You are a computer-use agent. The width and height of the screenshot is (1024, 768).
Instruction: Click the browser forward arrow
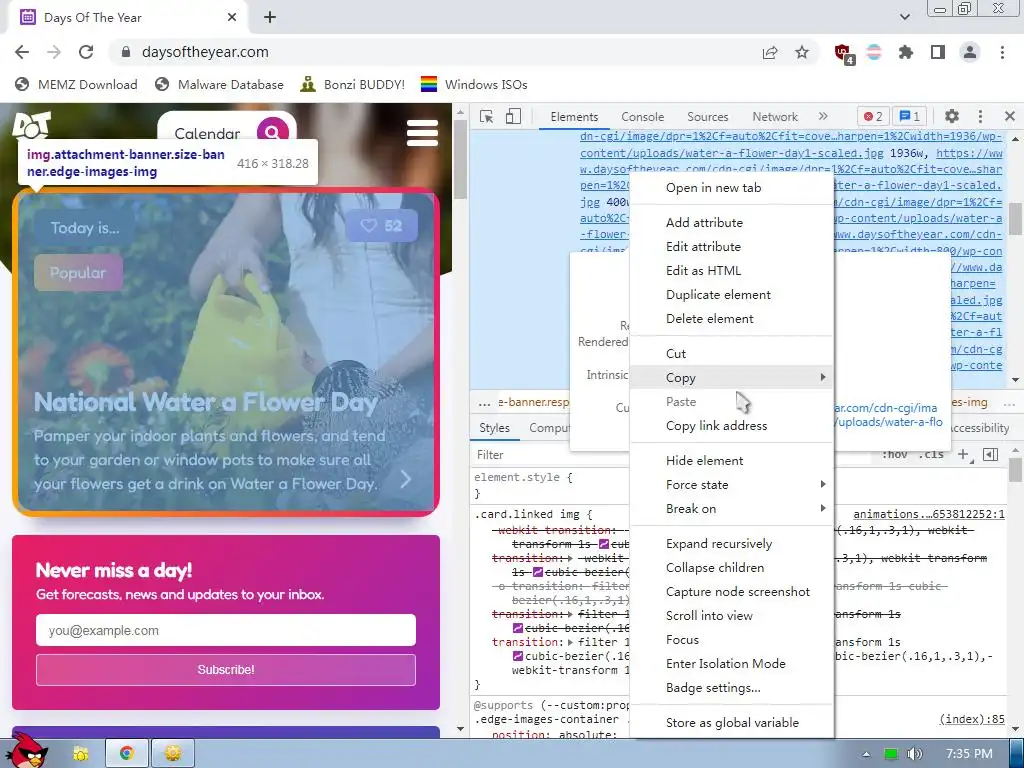(x=54, y=52)
